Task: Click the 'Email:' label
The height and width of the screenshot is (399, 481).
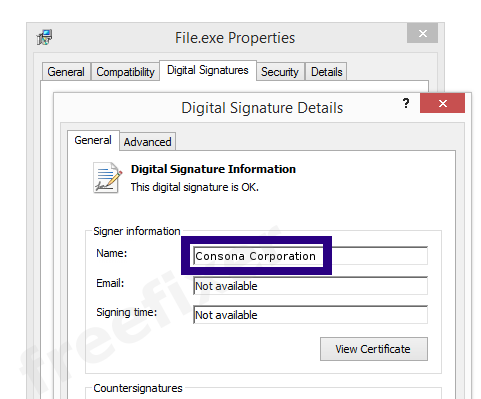Action: tap(110, 283)
